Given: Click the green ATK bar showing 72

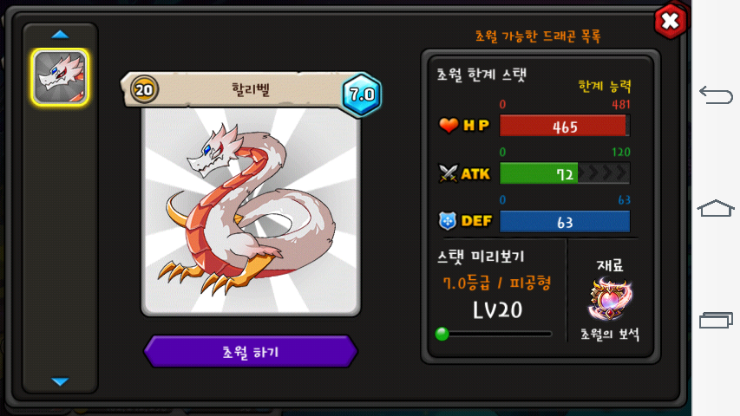Looking at the screenshot, I should click(564, 174).
